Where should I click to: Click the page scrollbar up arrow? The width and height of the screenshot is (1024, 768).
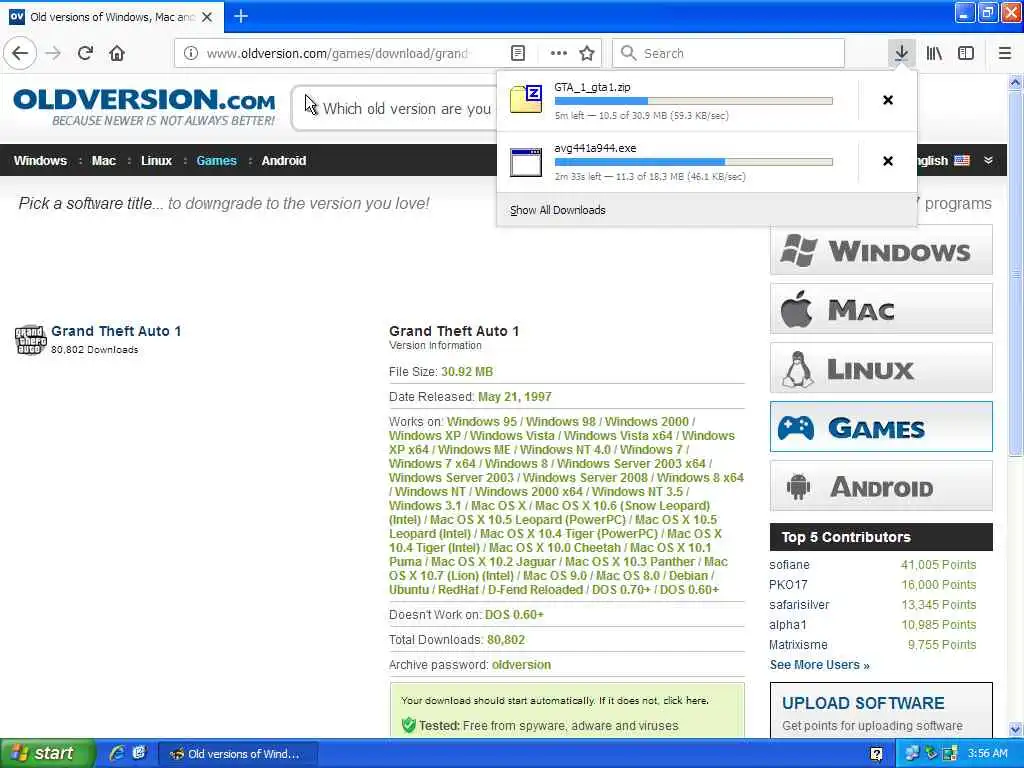(x=1015, y=82)
